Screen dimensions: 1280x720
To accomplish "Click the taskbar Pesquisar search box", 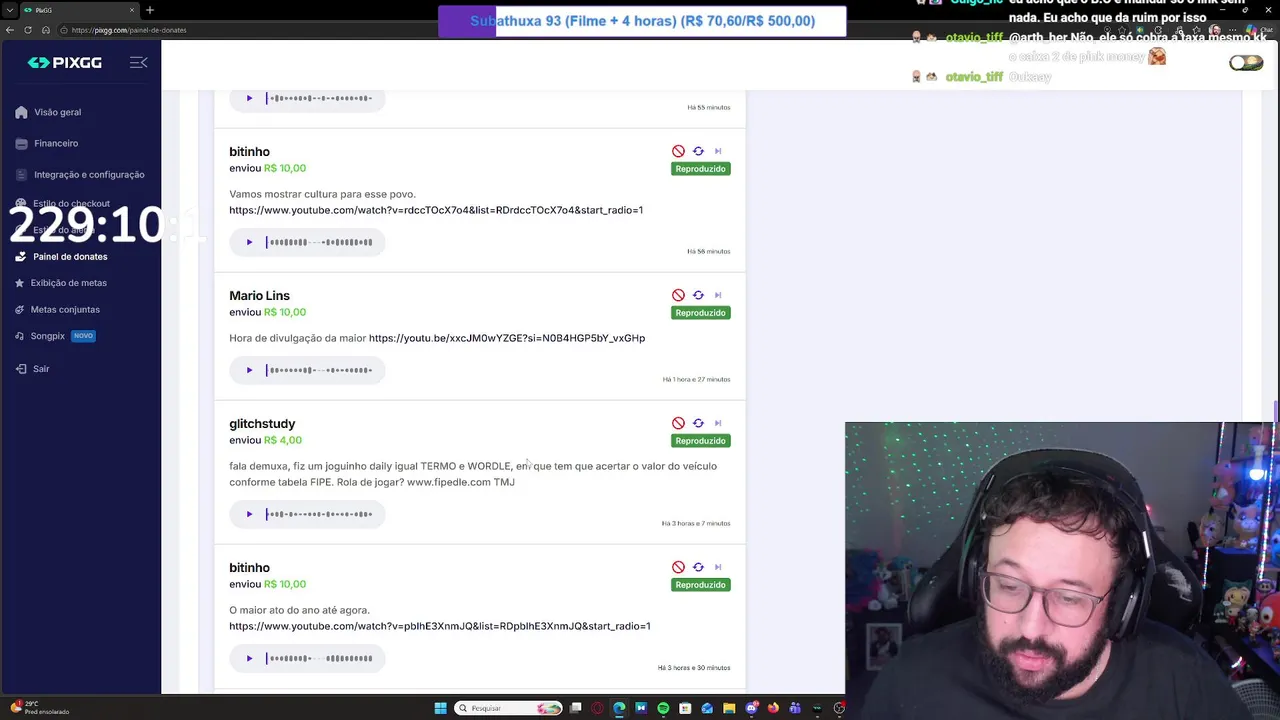I will point(509,708).
